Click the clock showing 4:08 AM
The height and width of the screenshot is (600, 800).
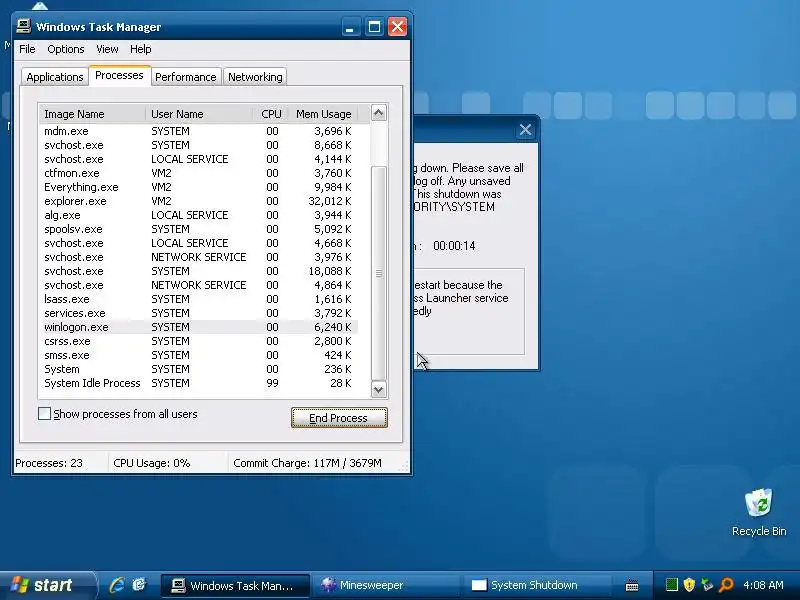pos(763,585)
